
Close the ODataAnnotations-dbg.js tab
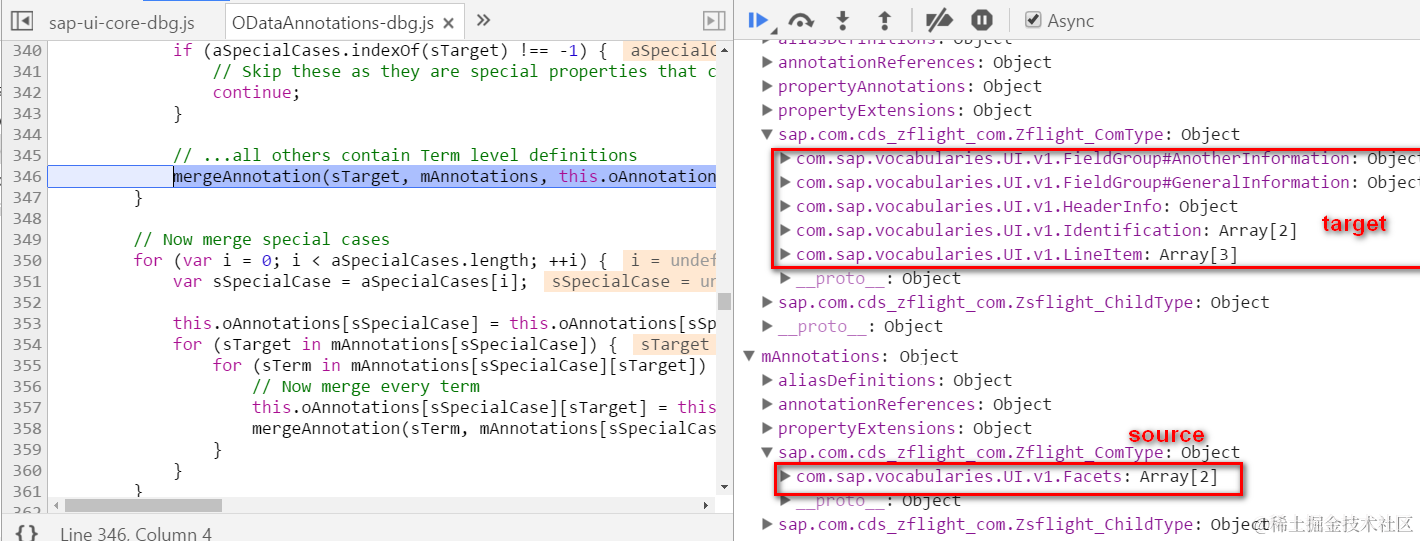(449, 23)
